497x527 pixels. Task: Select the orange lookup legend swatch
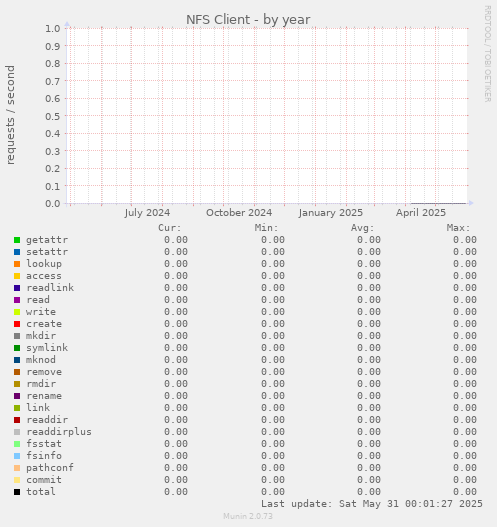(17, 264)
